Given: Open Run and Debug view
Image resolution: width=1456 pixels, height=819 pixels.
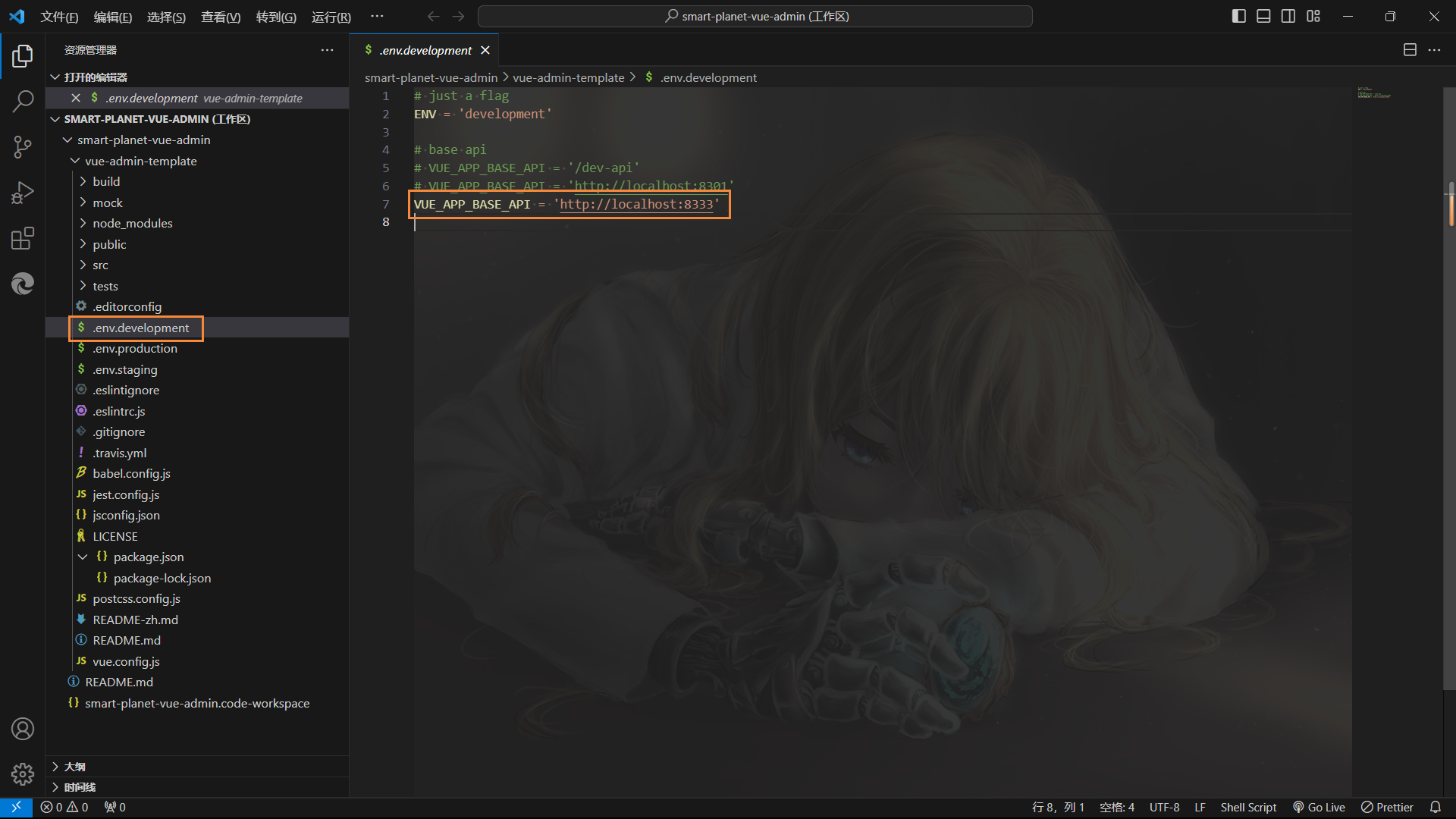Looking at the screenshot, I should tap(23, 193).
